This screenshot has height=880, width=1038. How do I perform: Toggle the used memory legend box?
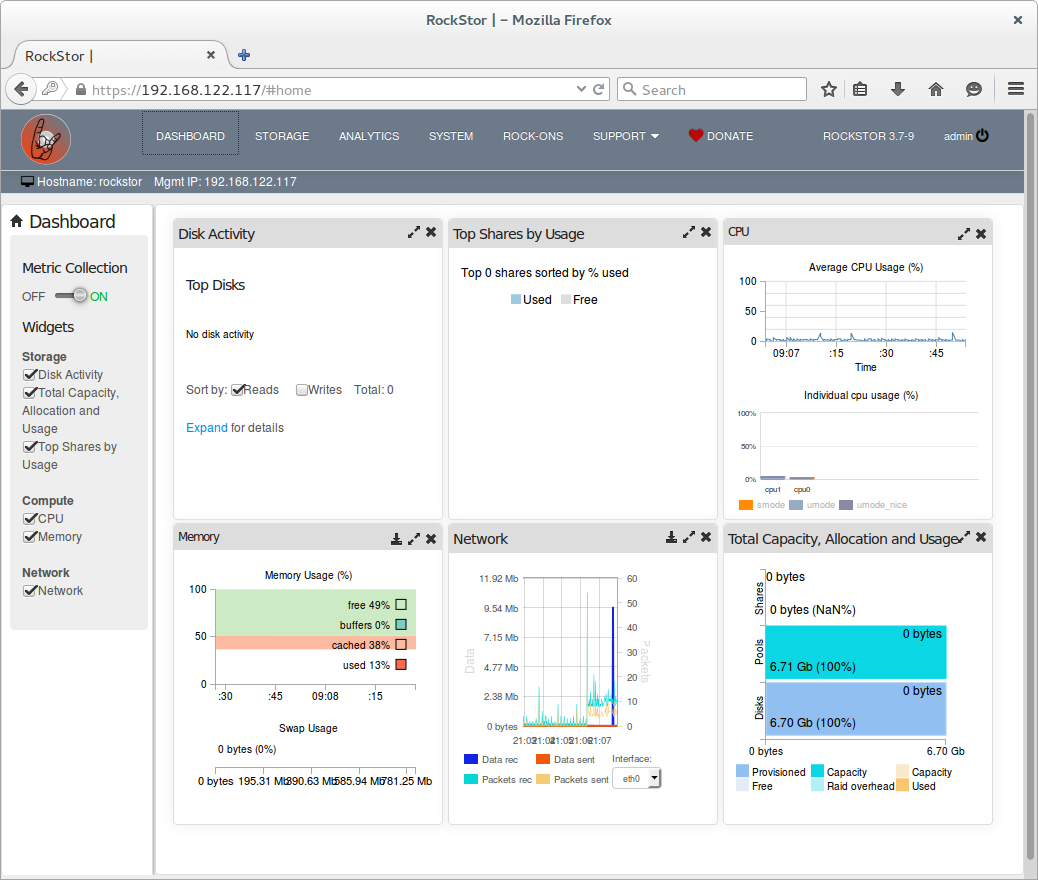(x=401, y=664)
